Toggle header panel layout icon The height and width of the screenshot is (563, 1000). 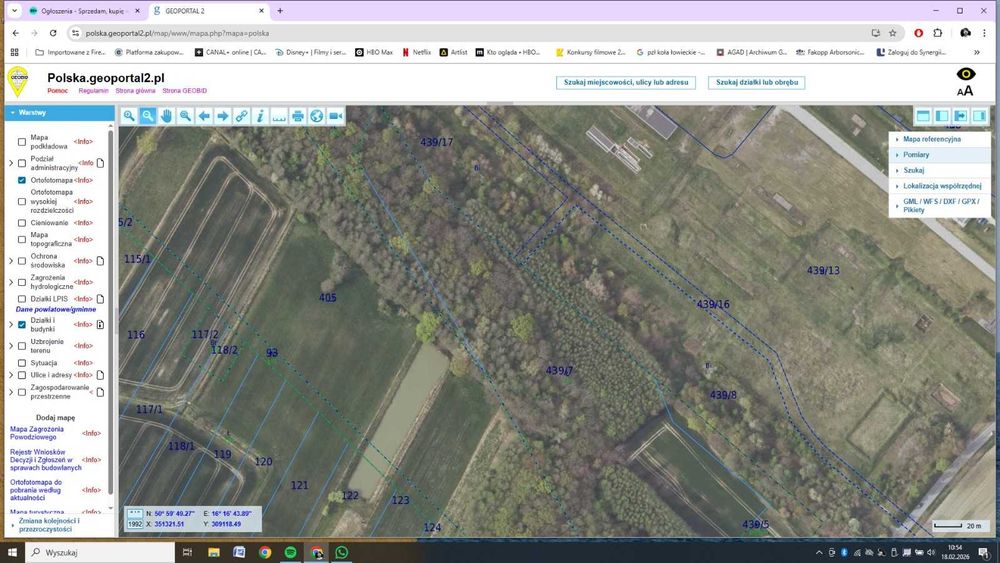tap(923, 116)
